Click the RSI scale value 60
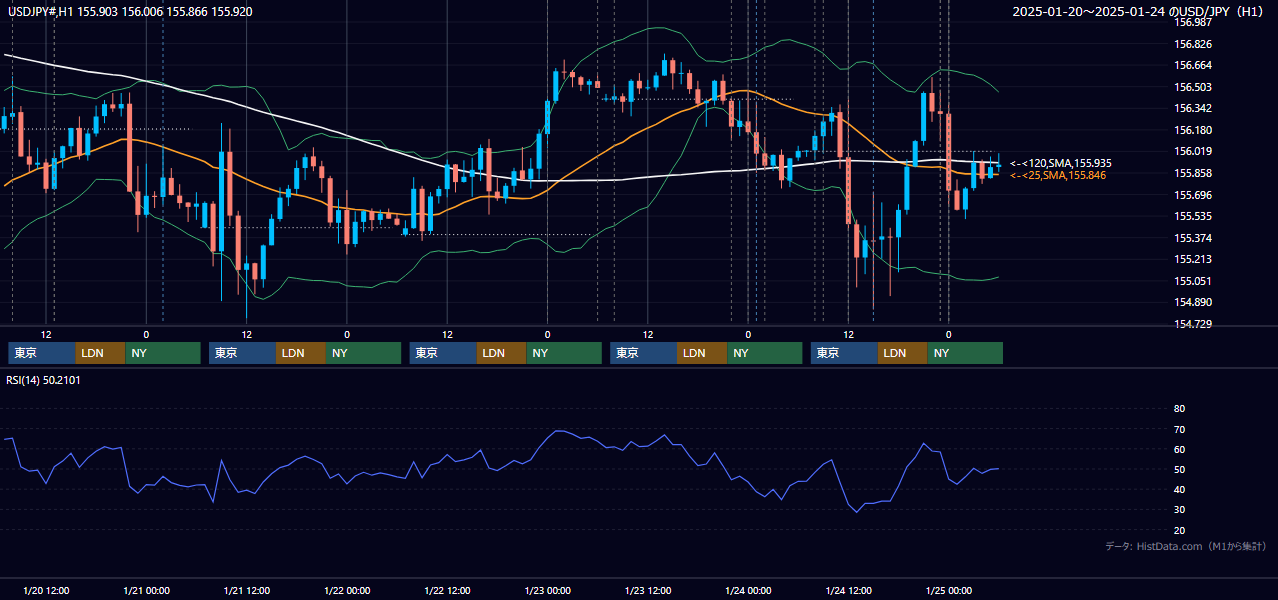Viewport: 1278px width, 600px height. (1179, 449)
